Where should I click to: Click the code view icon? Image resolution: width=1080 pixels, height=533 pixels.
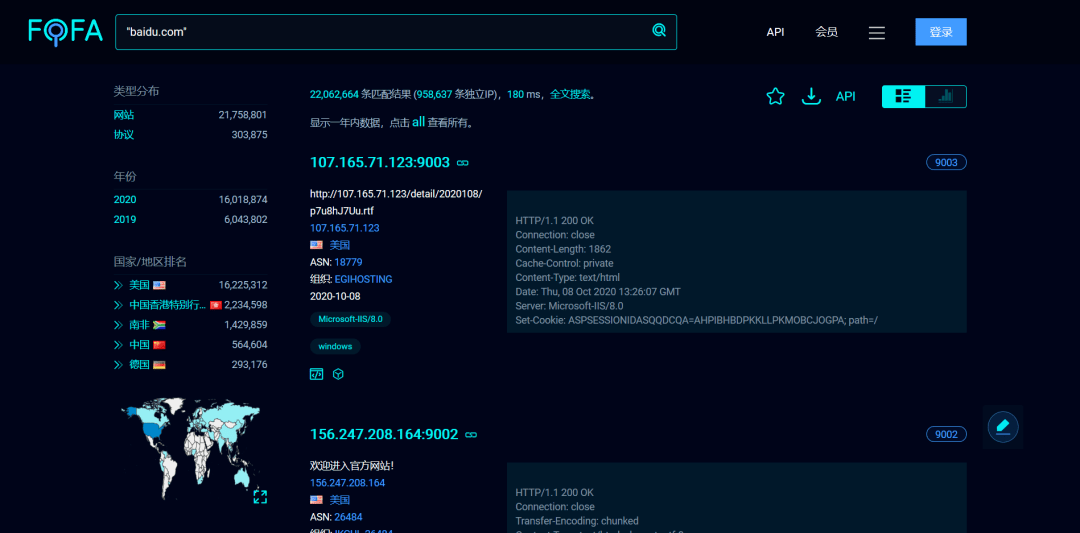(x=317, y=374)
